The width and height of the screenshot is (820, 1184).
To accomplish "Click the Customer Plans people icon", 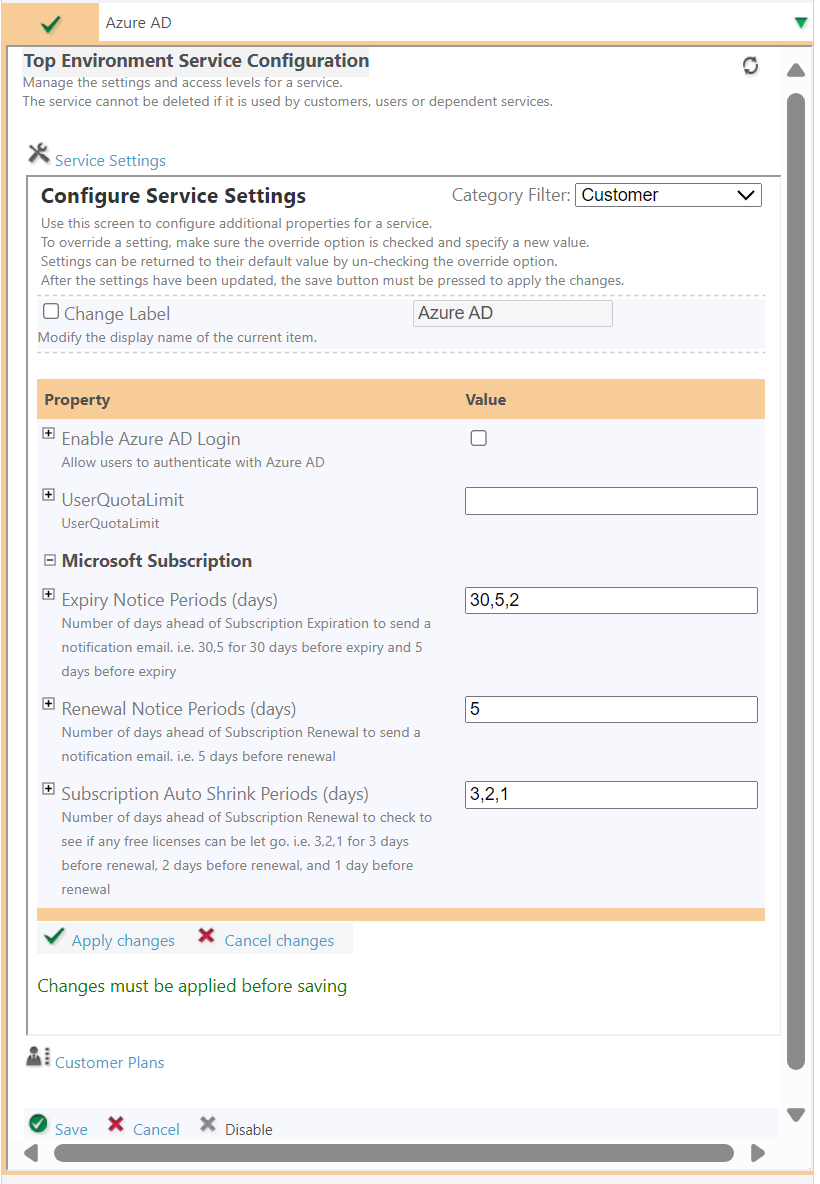I will (x=38, y=1056).
